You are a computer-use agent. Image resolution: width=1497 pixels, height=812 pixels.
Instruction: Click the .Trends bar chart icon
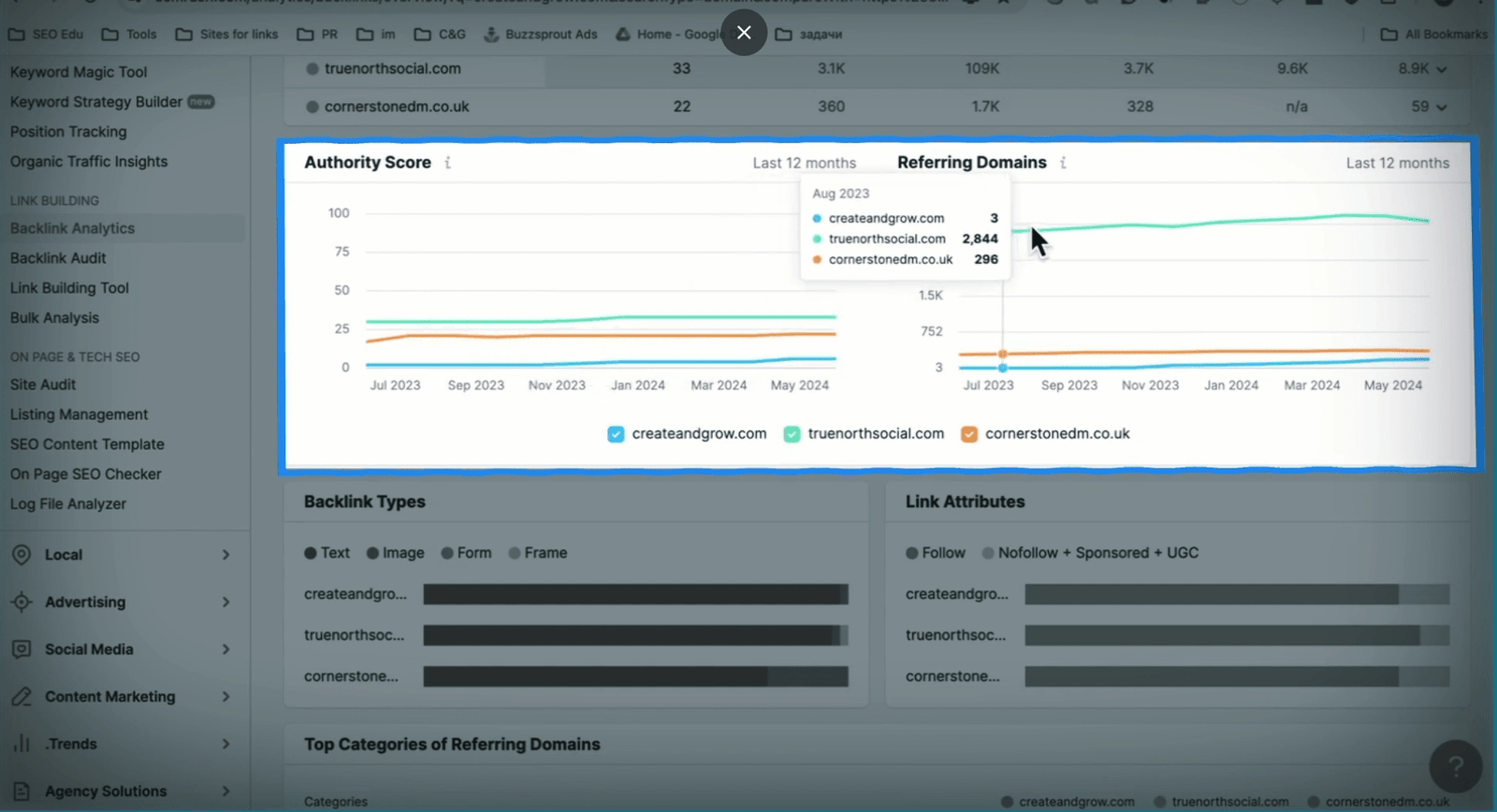coord(22,744)
